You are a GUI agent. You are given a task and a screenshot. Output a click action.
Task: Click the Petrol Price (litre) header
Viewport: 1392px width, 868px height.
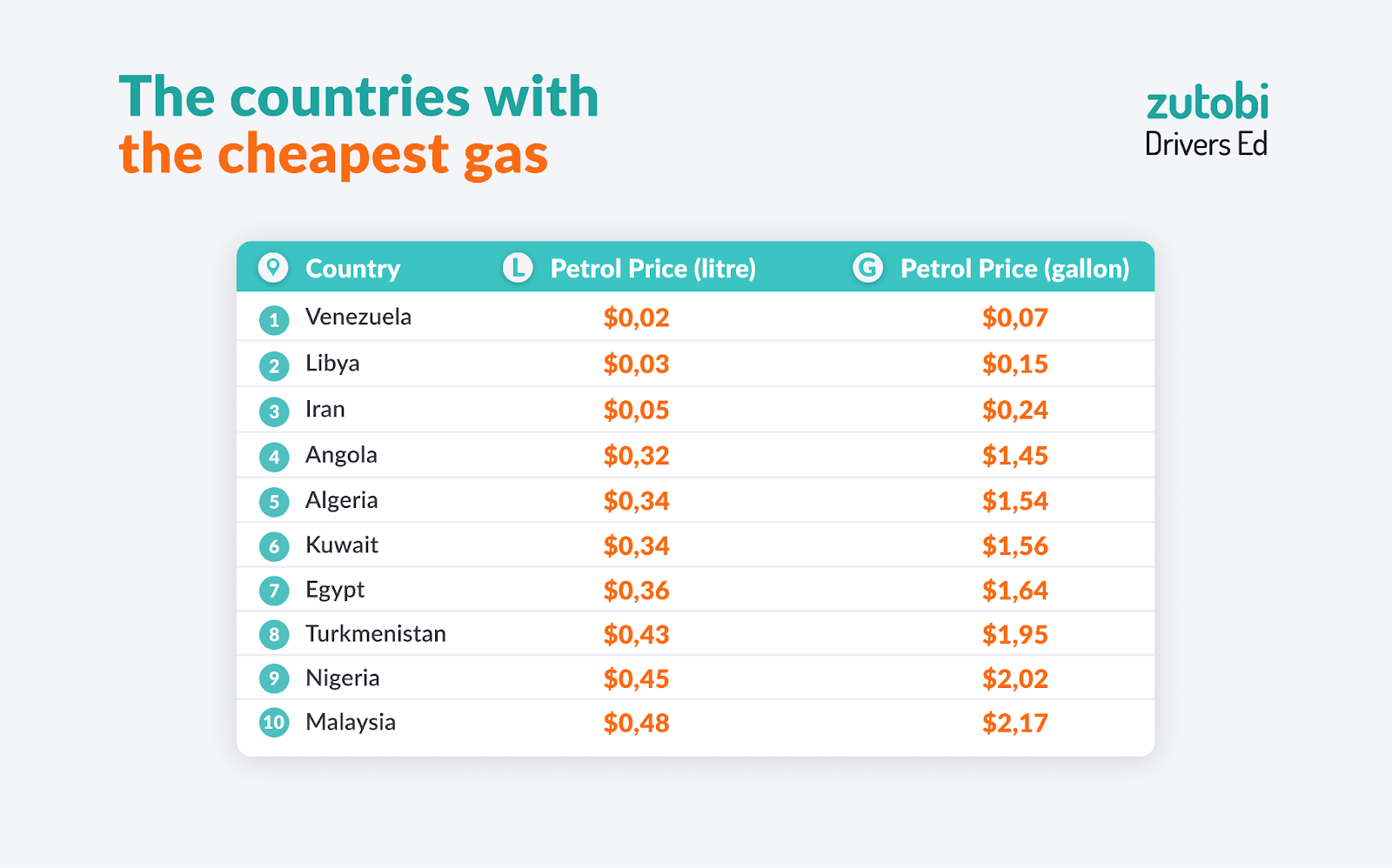pyautogui.click(x=652, y=269)
